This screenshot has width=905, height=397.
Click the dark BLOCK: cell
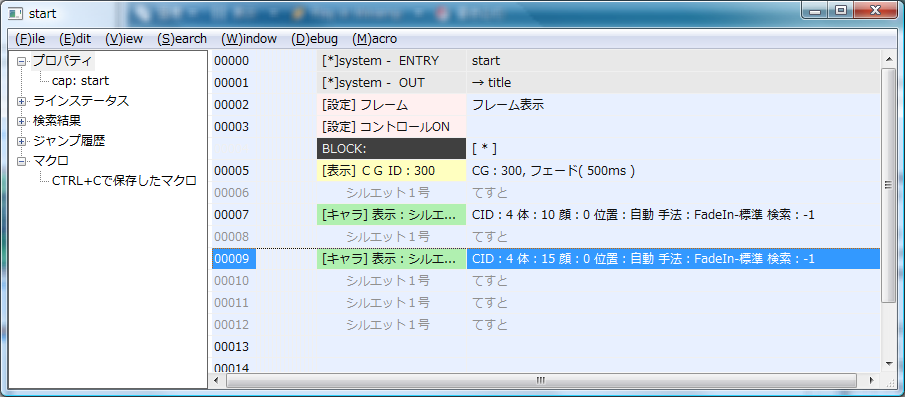(x=391, y=149)
